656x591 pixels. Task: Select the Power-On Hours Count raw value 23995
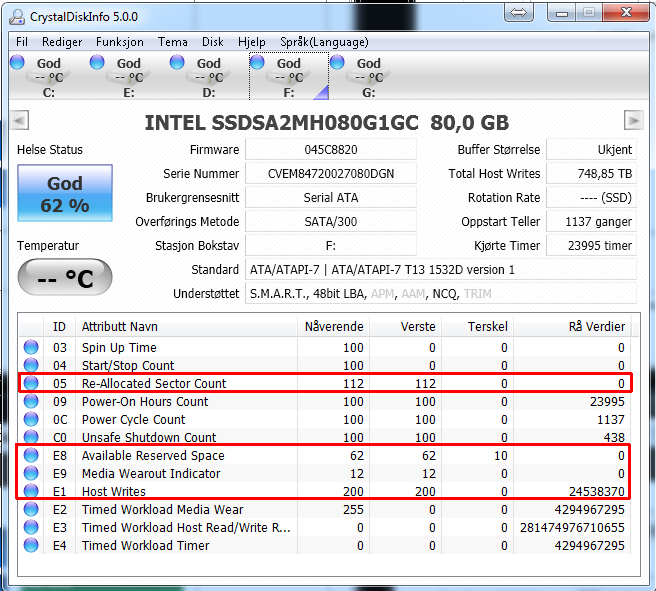click(607, 401)
